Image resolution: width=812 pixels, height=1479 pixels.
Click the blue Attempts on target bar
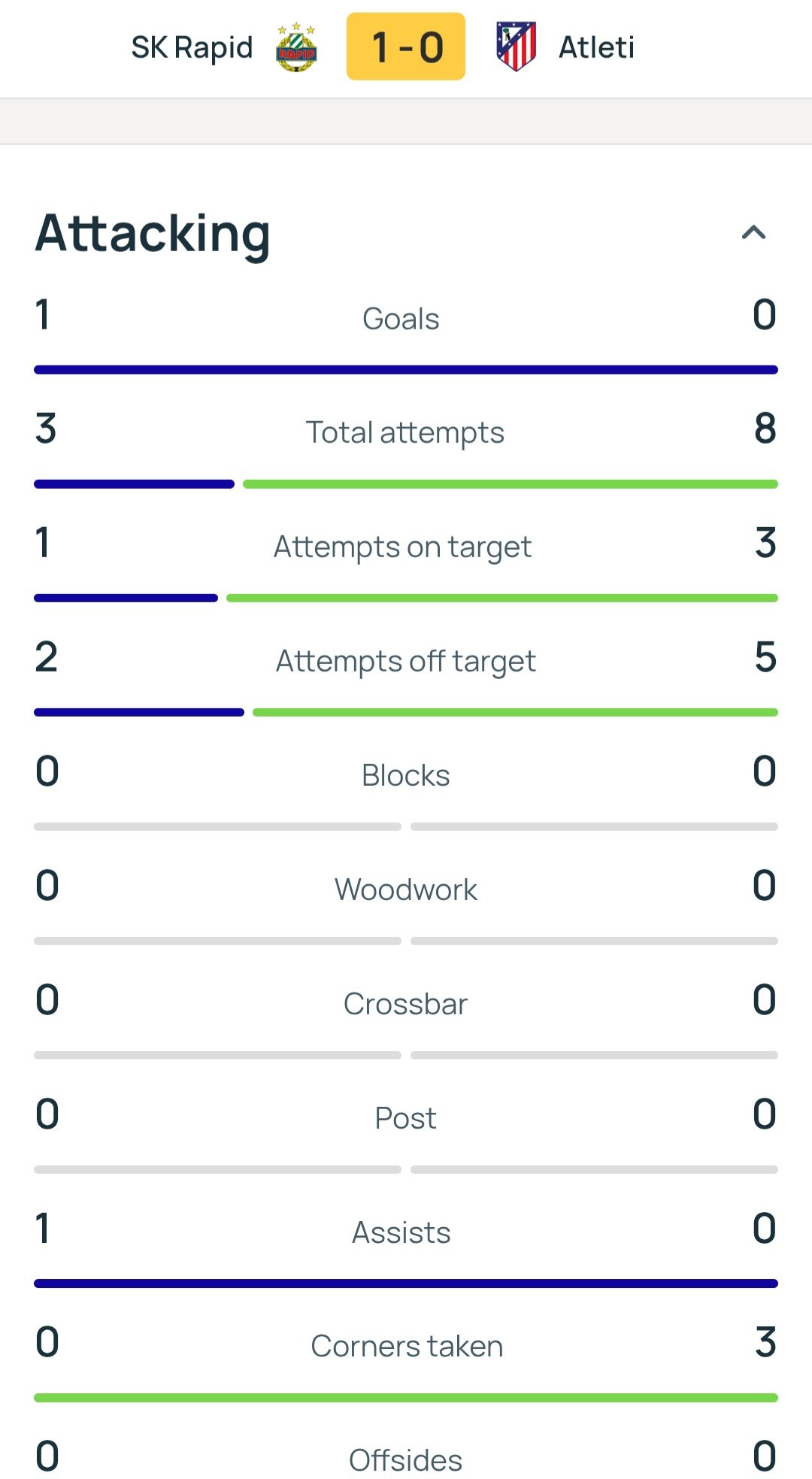tap(126, 599)
